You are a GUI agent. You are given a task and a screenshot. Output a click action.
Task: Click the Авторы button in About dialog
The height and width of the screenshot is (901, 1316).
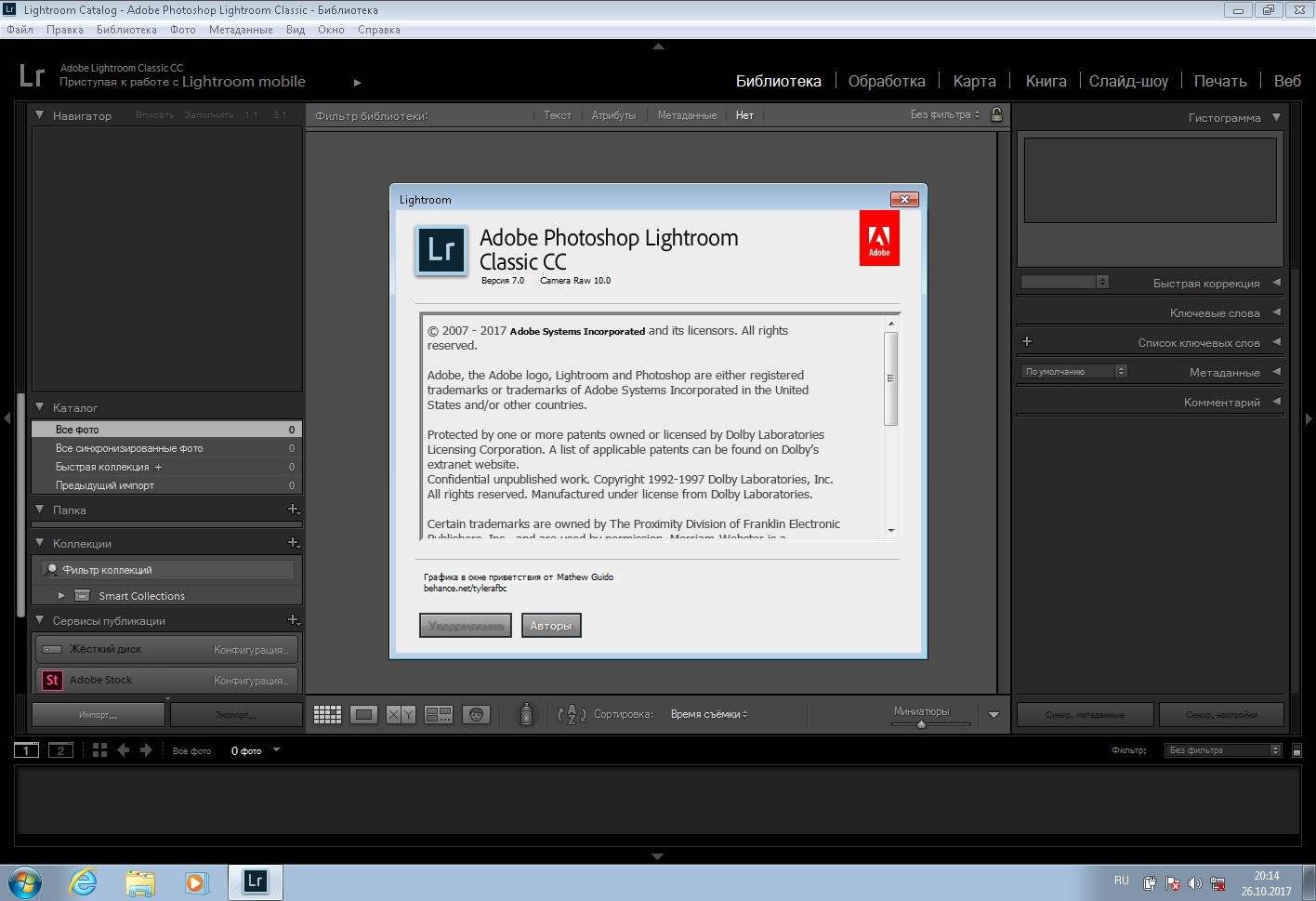551,626
